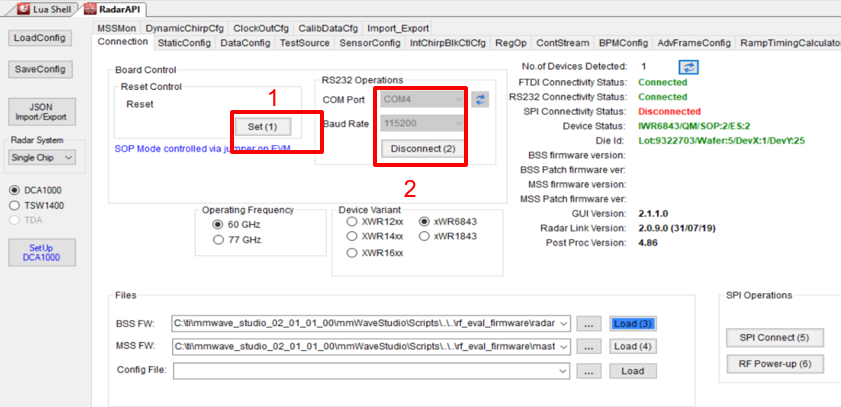Switch to the MSSMon tab
The height and width of the screenshot is (407, 841).
(116, 28)
